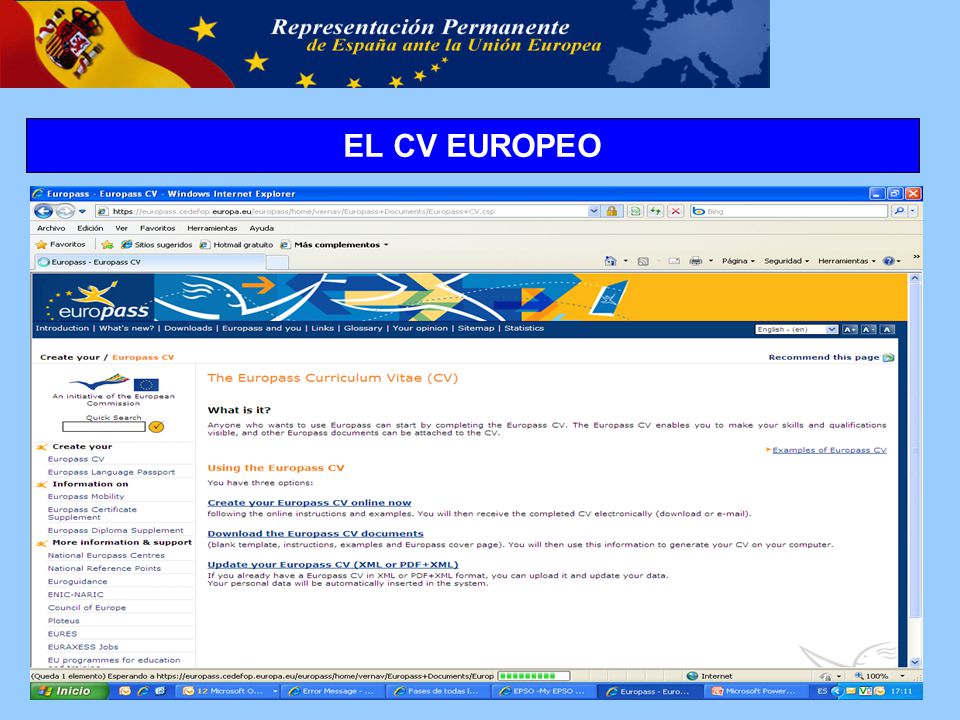Click the blue Help question mark icon
This screenshot has width=960, height=720.
[888, 261]
